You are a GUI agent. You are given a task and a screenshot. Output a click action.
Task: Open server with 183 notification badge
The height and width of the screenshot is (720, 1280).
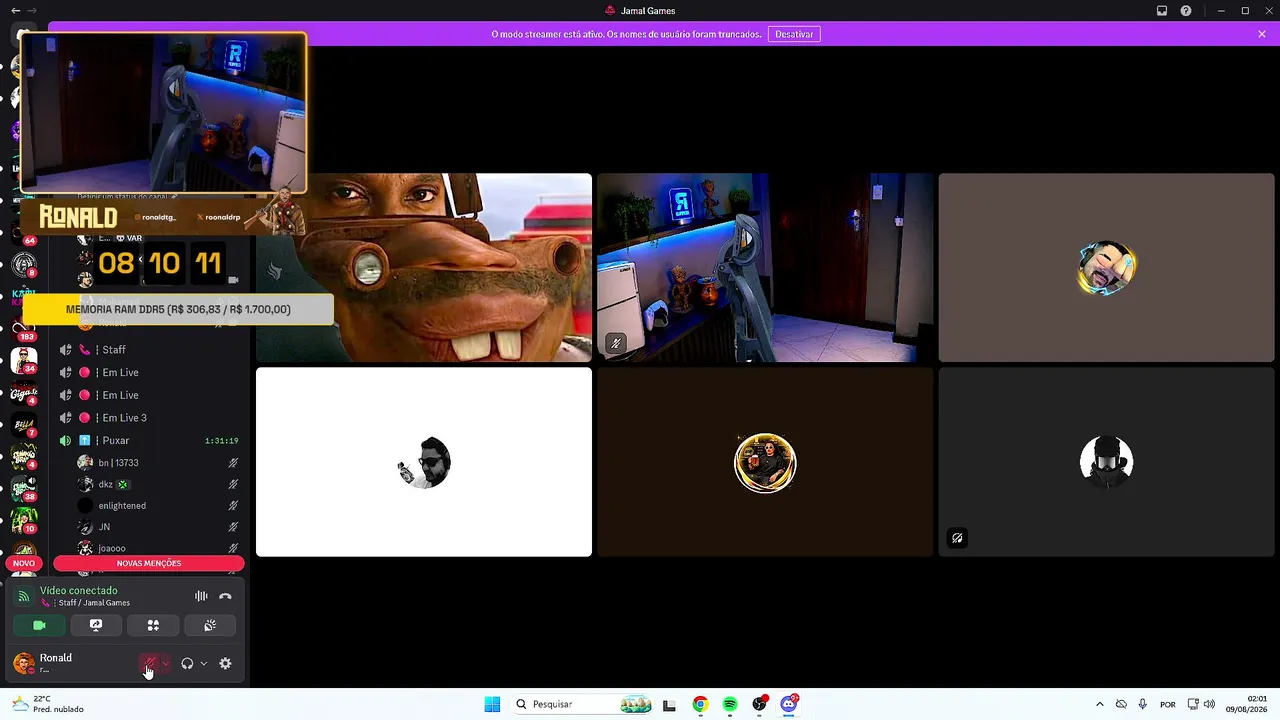click(24, 326)
